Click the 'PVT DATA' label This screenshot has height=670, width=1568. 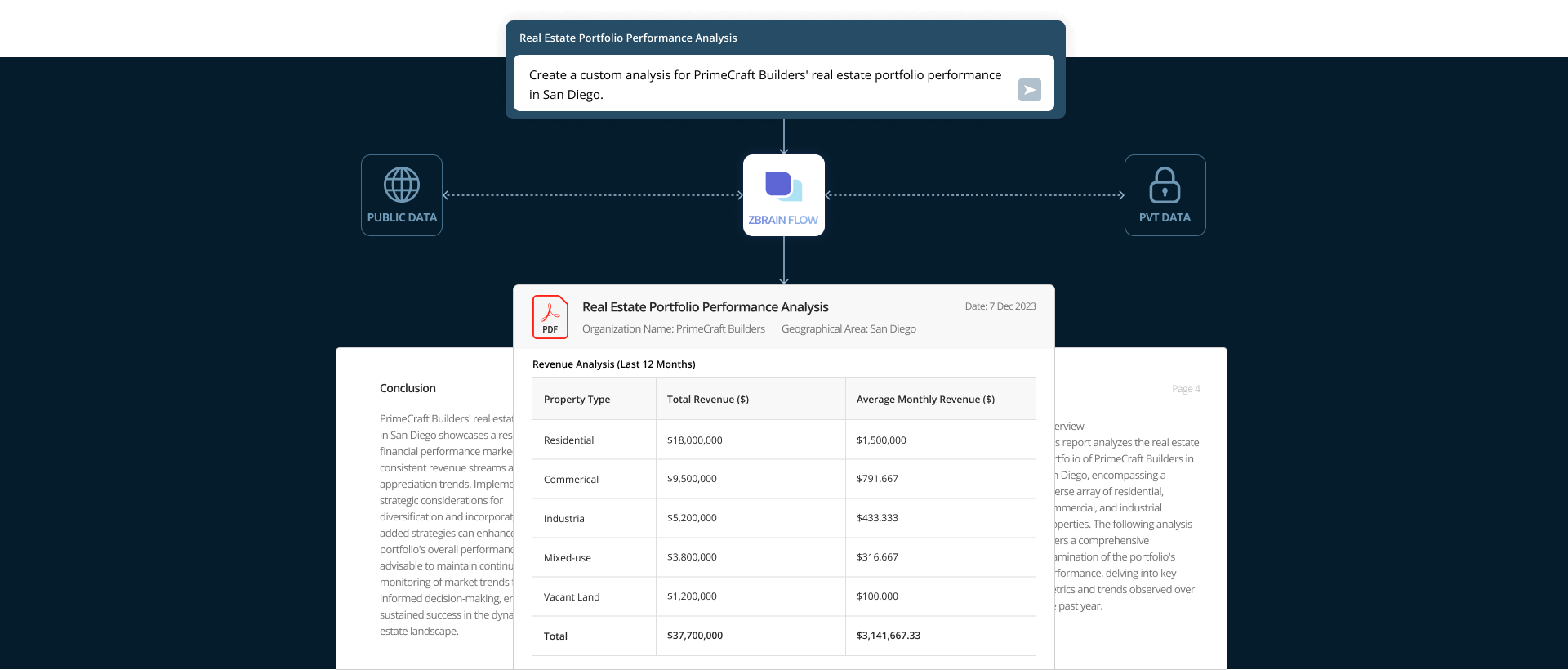click(1165, 217)
